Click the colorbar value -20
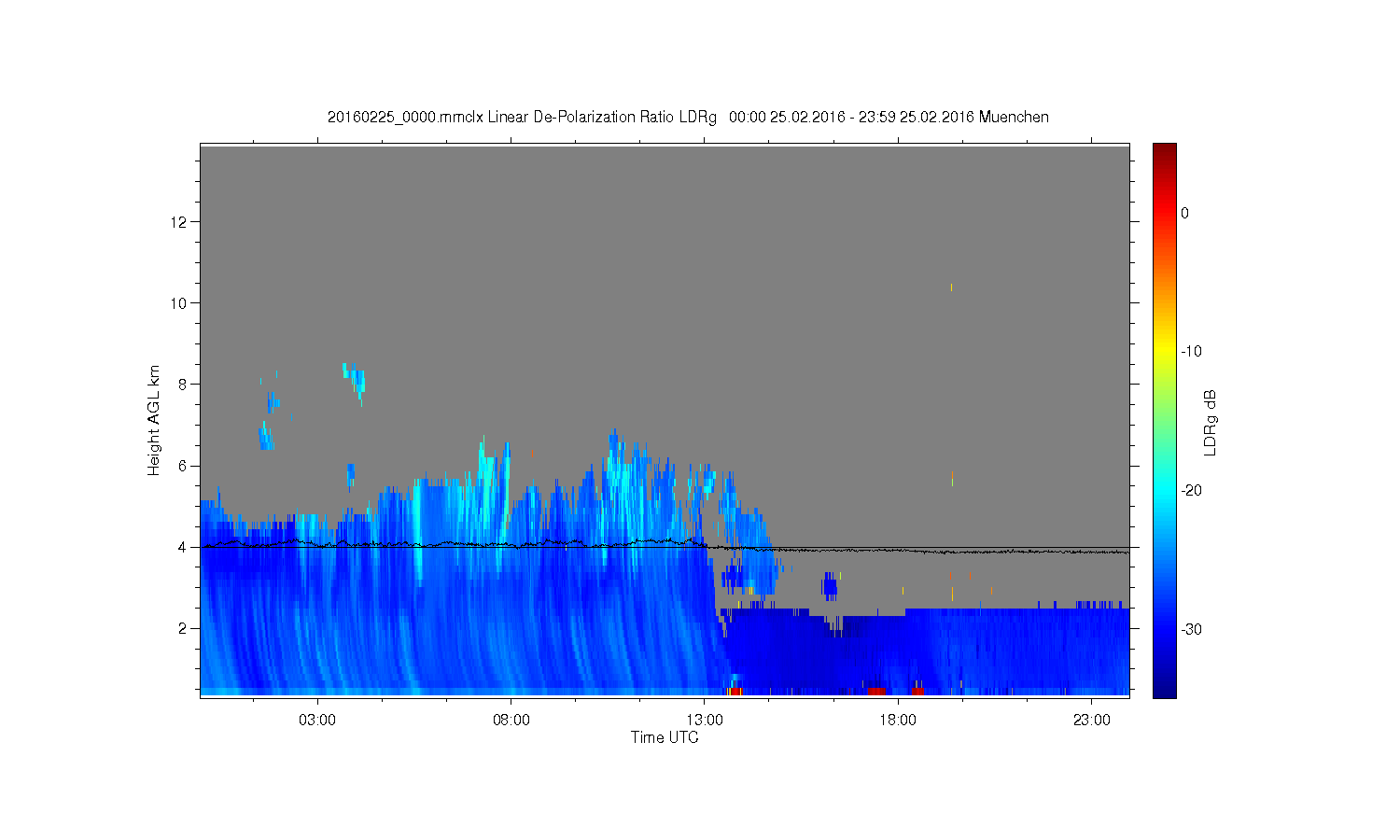 point(1191,491)
